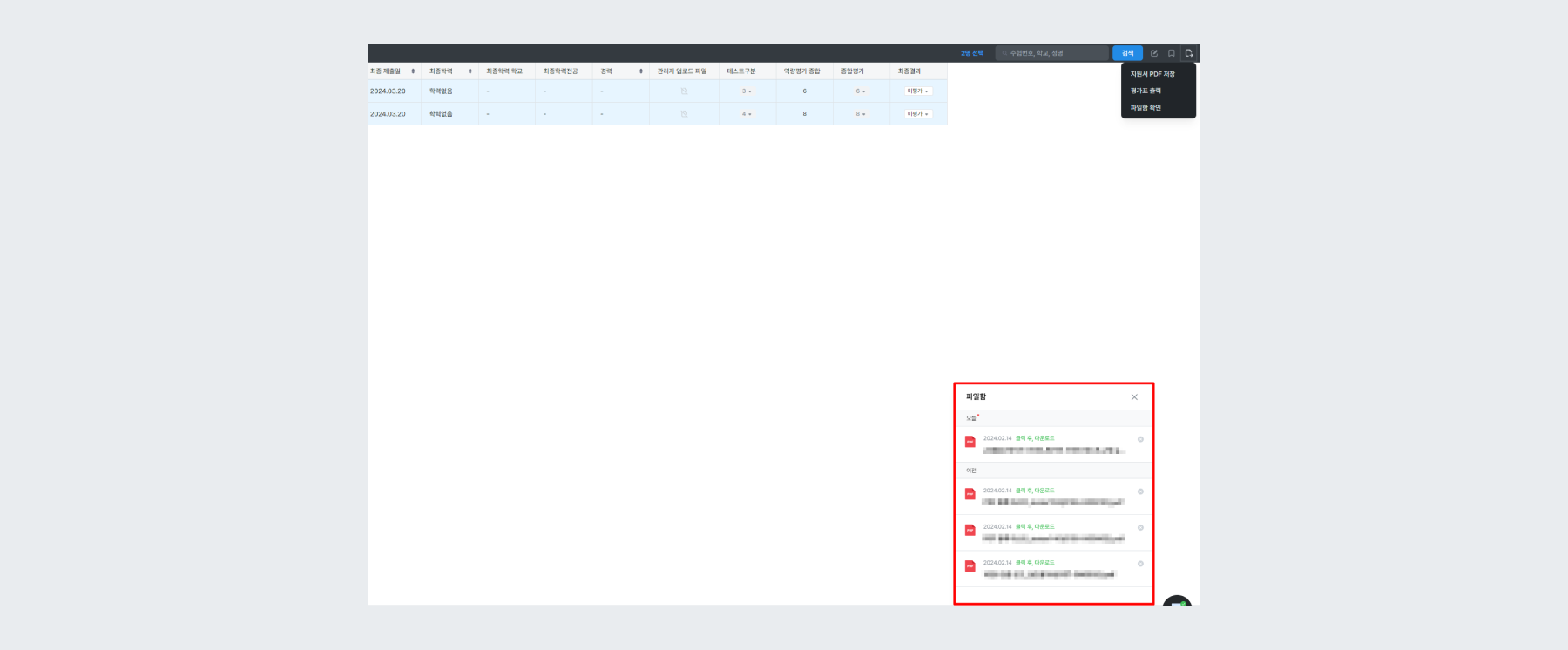The height and width of the screenshot is (650, 1568).
Task: Click PDF icon of first 이전 file
Action: point(970,494)
